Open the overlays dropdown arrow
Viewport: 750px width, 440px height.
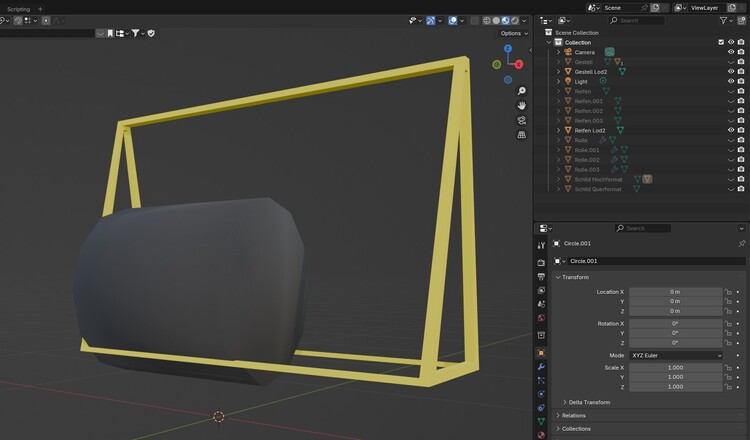(462, 21)
